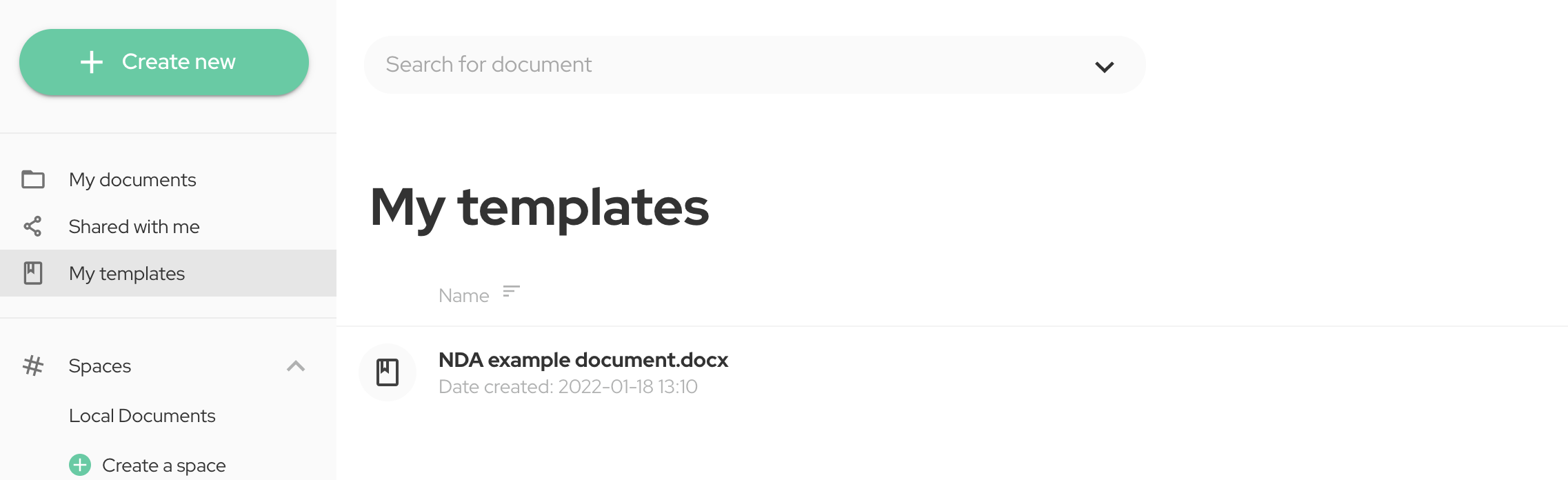Image resolution: width=1568 pixels, height=480 pixels.
Task: Expand the search options dropdown arrow
Action: tap(1105, 67)
